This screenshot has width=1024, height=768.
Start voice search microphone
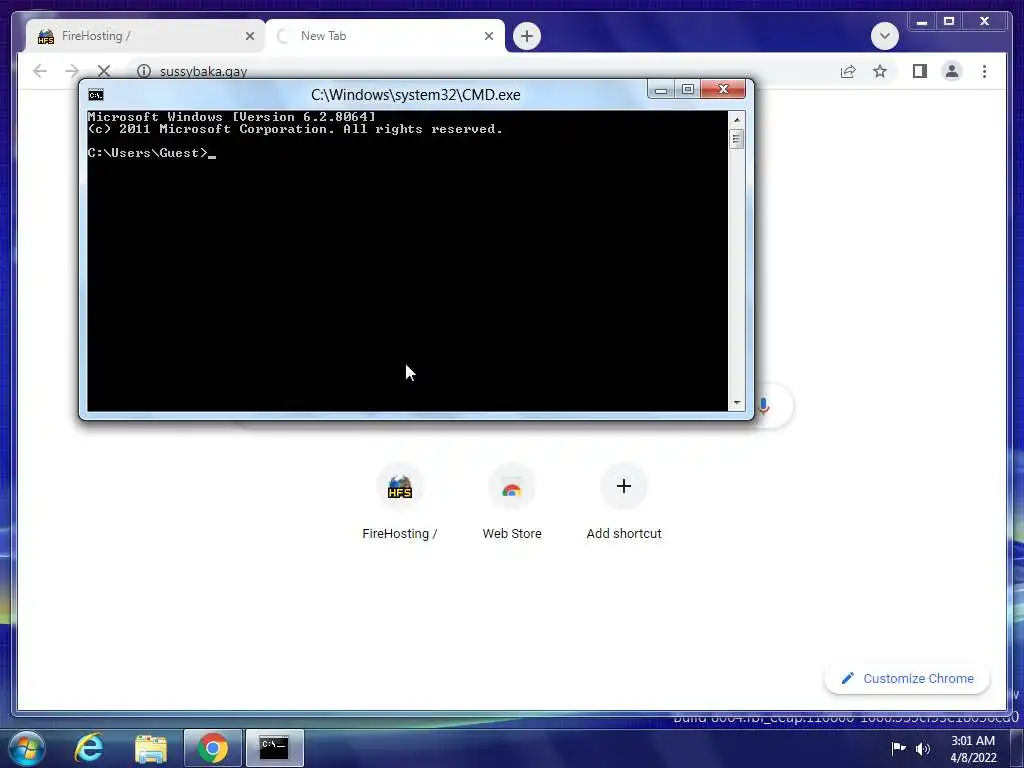pos(763,406)
